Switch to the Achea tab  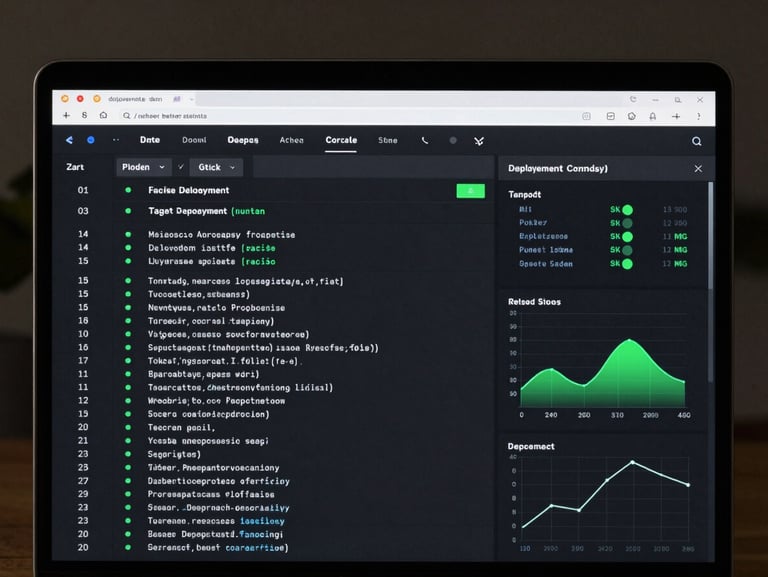click(x=291, y=141)
